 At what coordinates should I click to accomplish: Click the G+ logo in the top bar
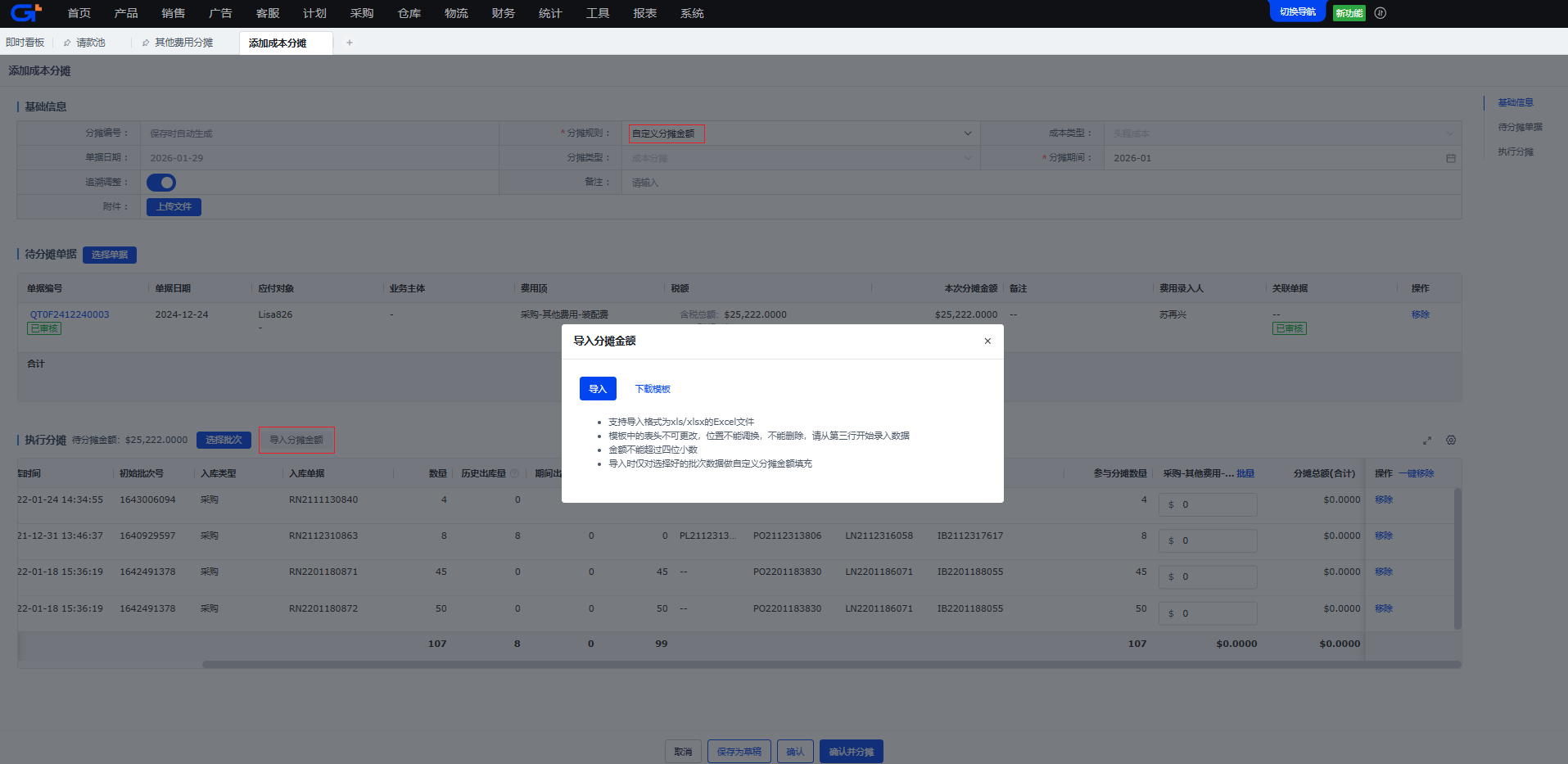pos(25,12)
